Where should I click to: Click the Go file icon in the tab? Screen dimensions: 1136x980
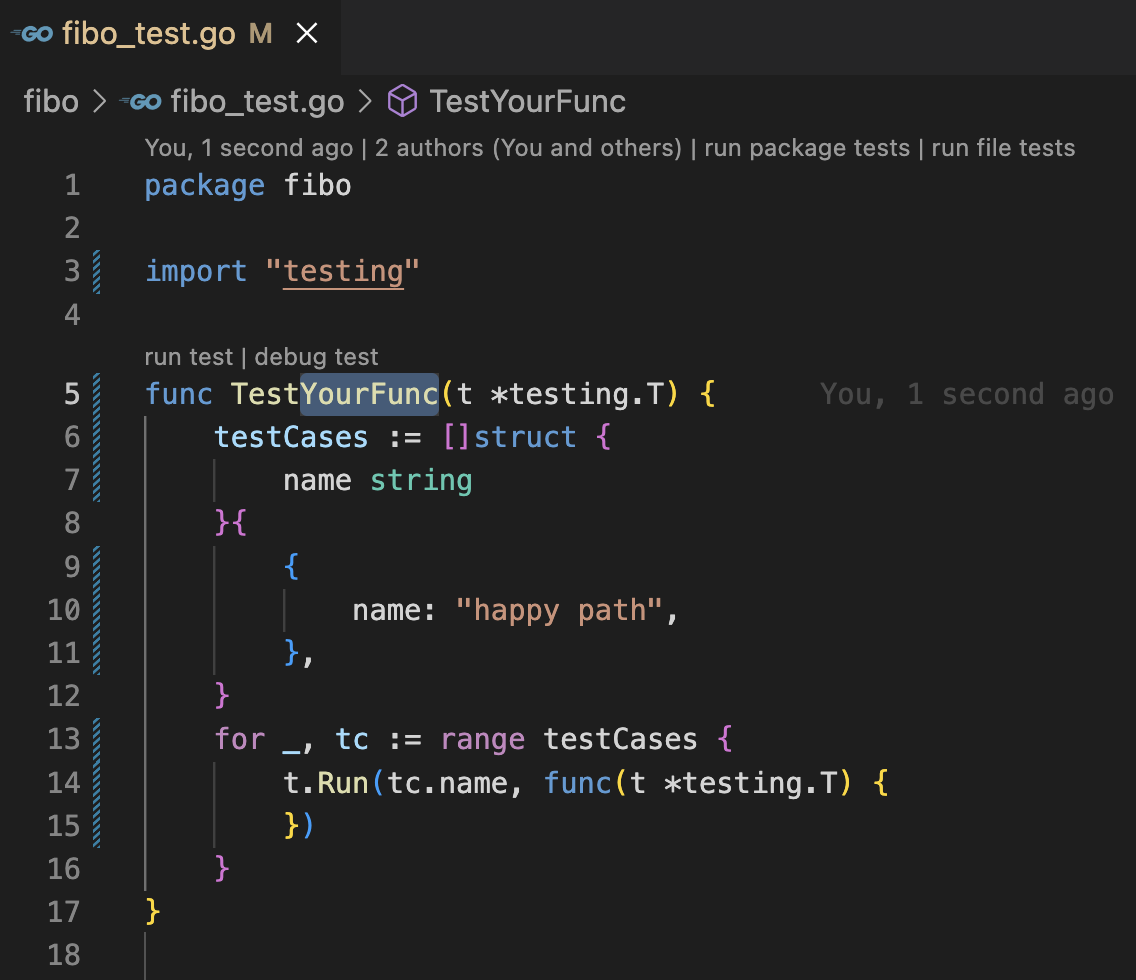click(31, 35)
